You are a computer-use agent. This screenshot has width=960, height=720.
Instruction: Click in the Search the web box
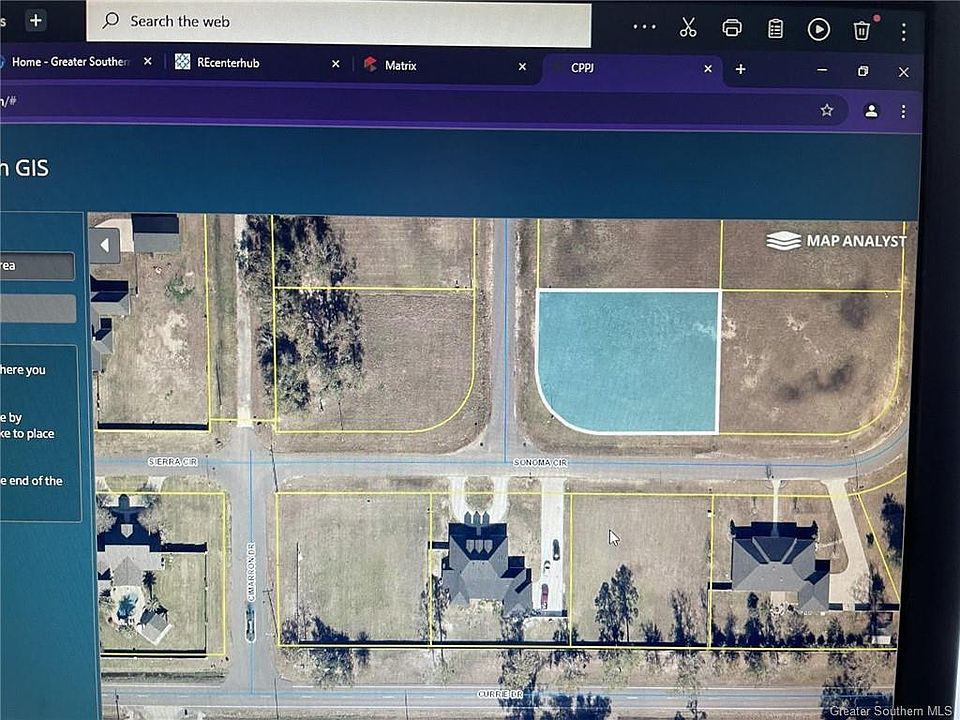pyautogui.click(x=340, y=21)
